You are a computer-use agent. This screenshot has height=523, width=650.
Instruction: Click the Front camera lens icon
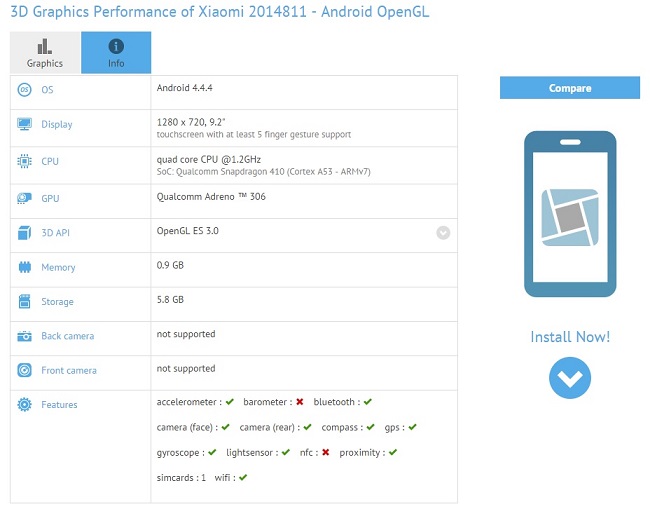(x=24, y=370)
